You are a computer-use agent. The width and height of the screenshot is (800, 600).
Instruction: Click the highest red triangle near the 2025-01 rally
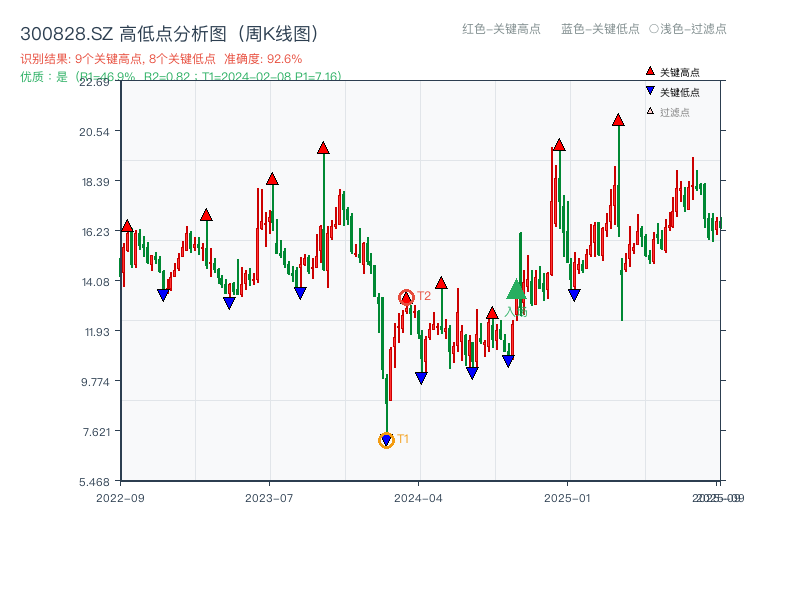point(617,119)
